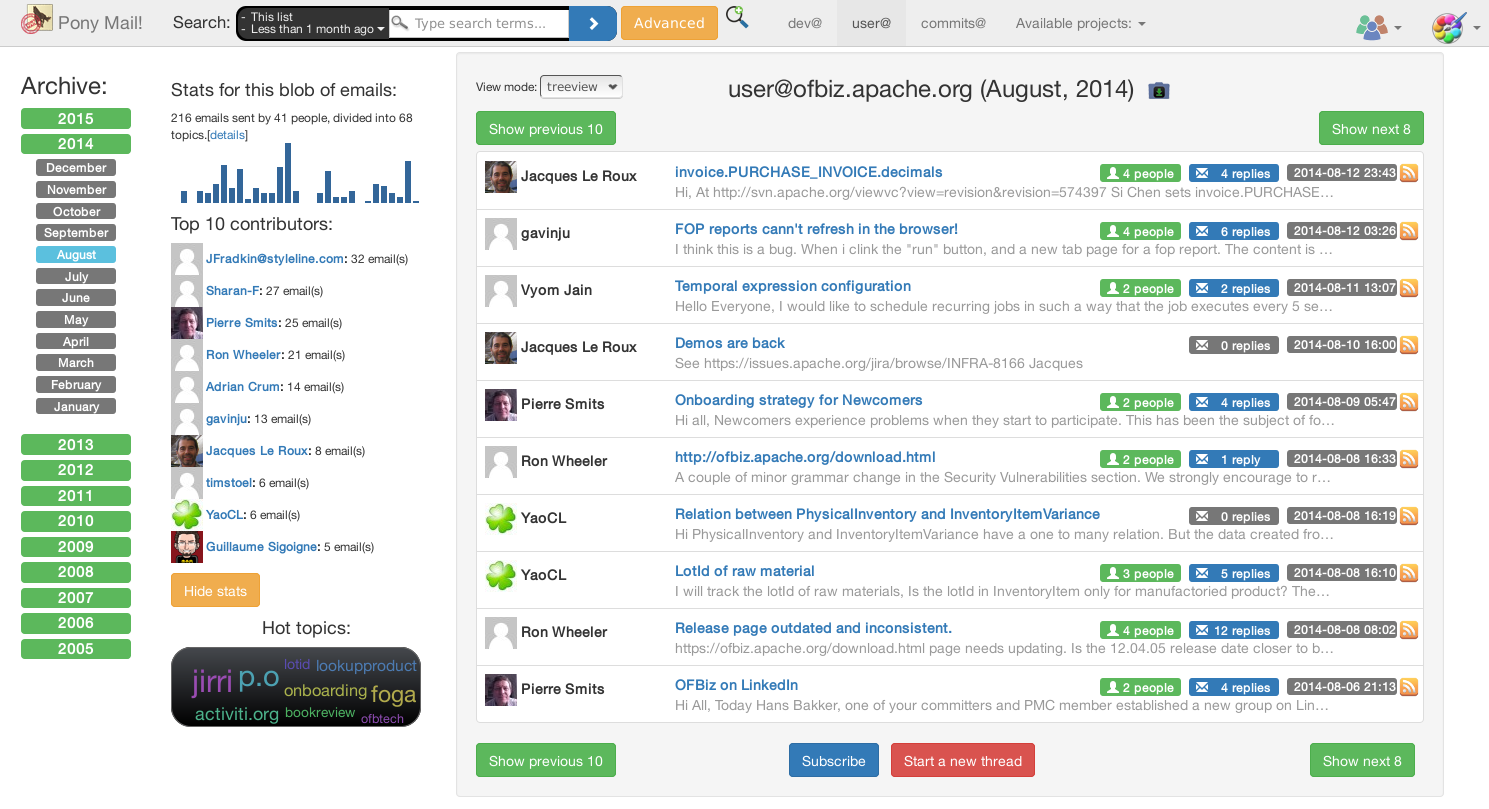This screenshot has width=1489, height=809.
Task: Click the Pony Mail logo icon
Action: point(37,20)
